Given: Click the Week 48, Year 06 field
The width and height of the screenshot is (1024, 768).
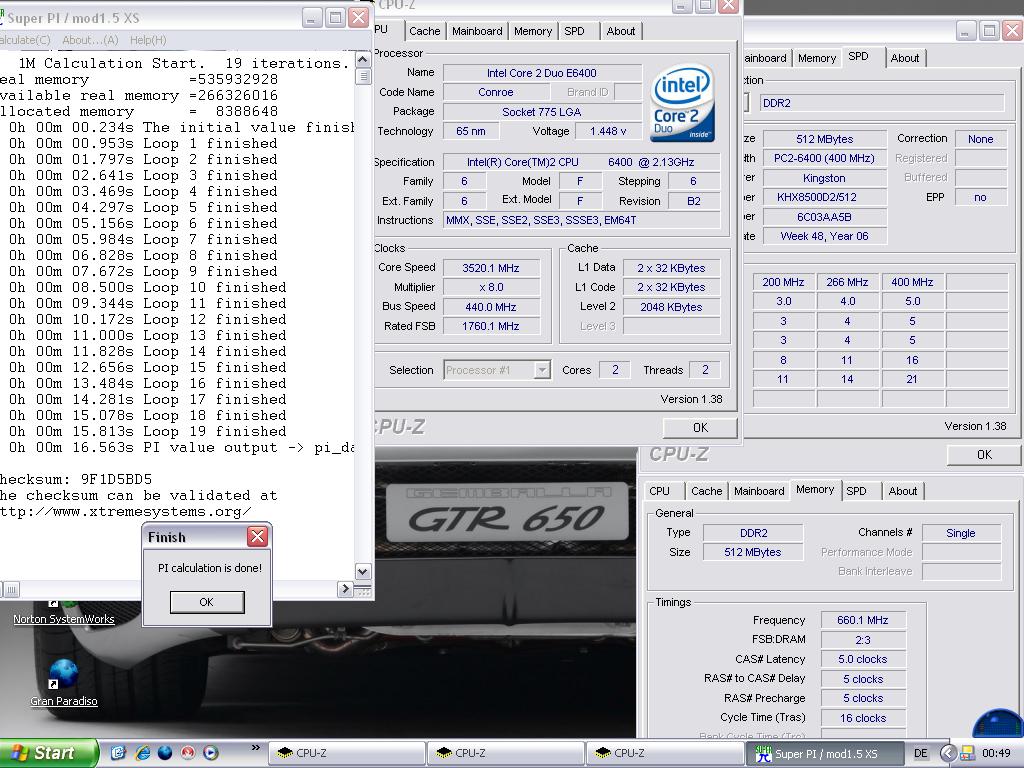Looking at the screenshot, I should point(824,236).
